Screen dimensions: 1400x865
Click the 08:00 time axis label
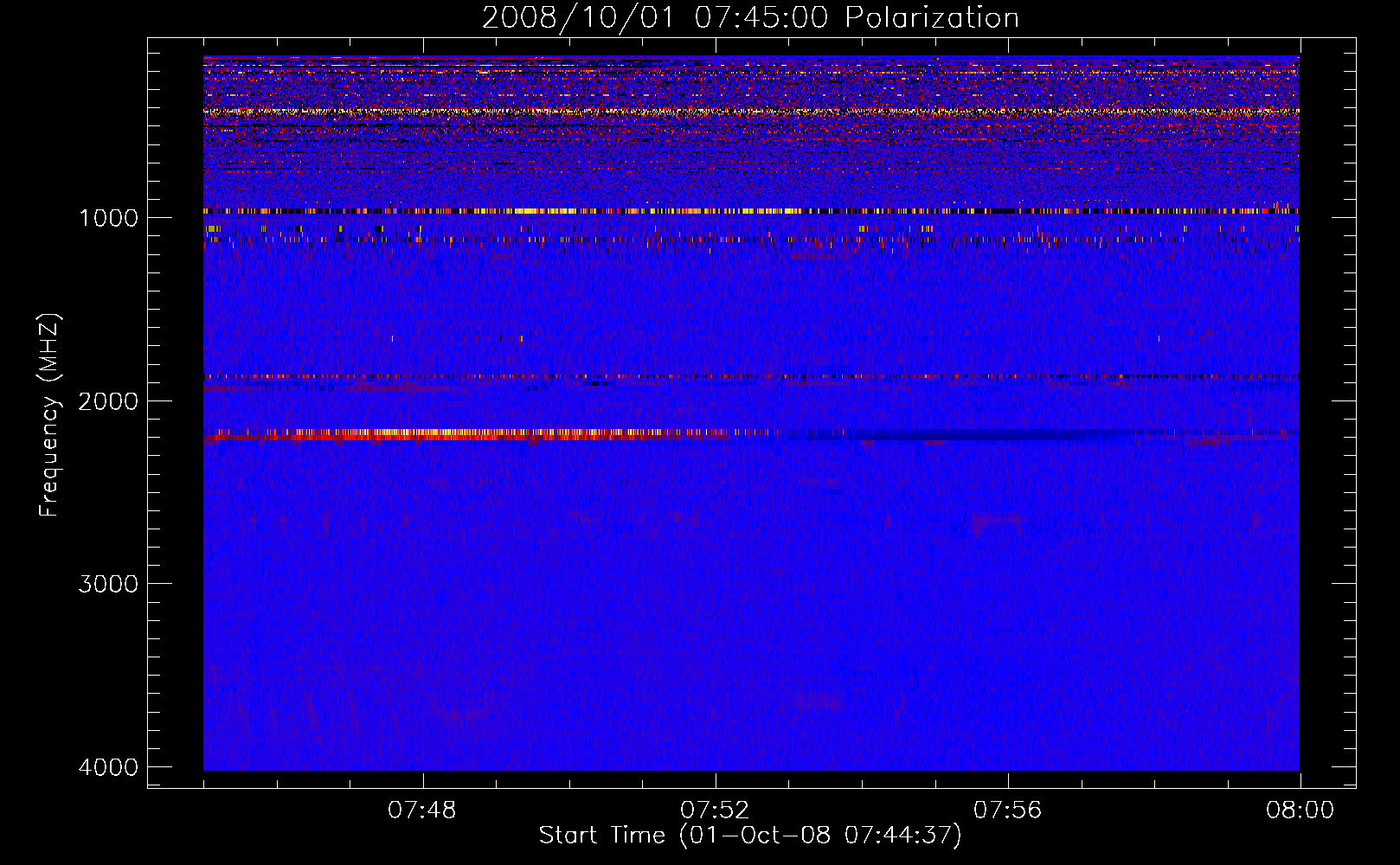(x=1300, y=811)
